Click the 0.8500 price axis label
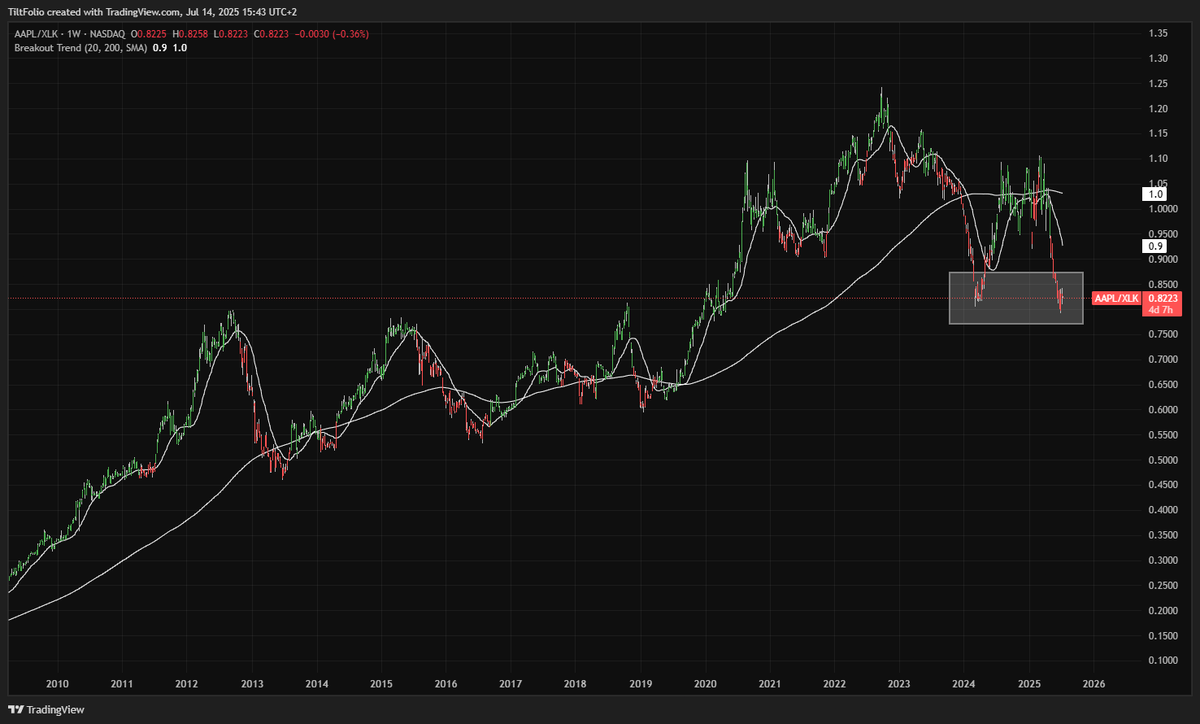 1163,284
